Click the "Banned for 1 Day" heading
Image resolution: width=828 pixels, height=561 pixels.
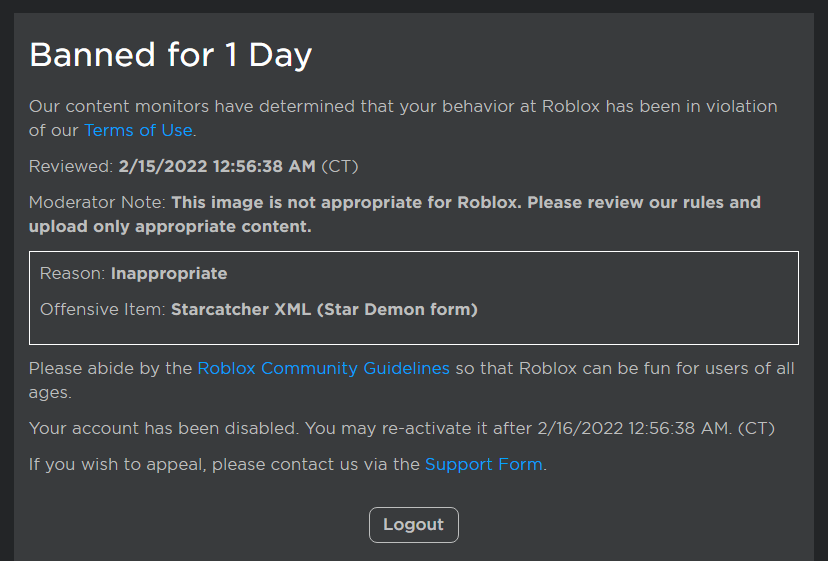click(x=170, y=54)
